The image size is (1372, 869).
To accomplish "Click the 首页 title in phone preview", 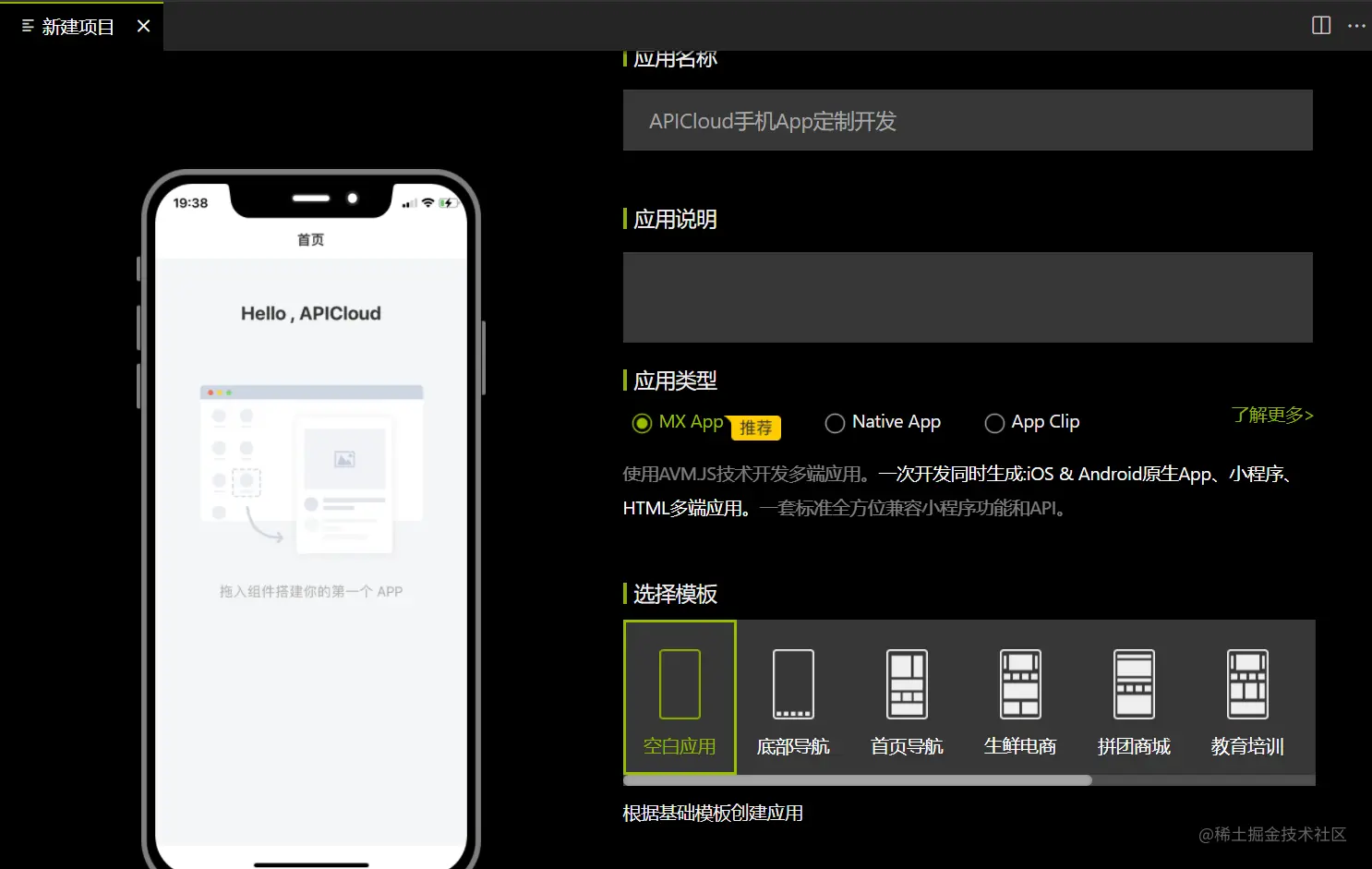I will (x=310, y=240).
